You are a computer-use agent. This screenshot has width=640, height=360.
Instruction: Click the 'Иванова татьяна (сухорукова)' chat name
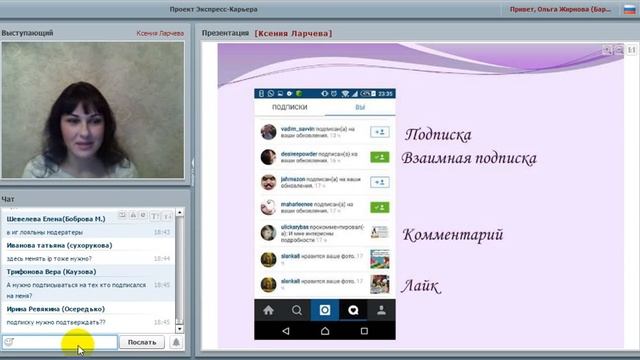59,245
